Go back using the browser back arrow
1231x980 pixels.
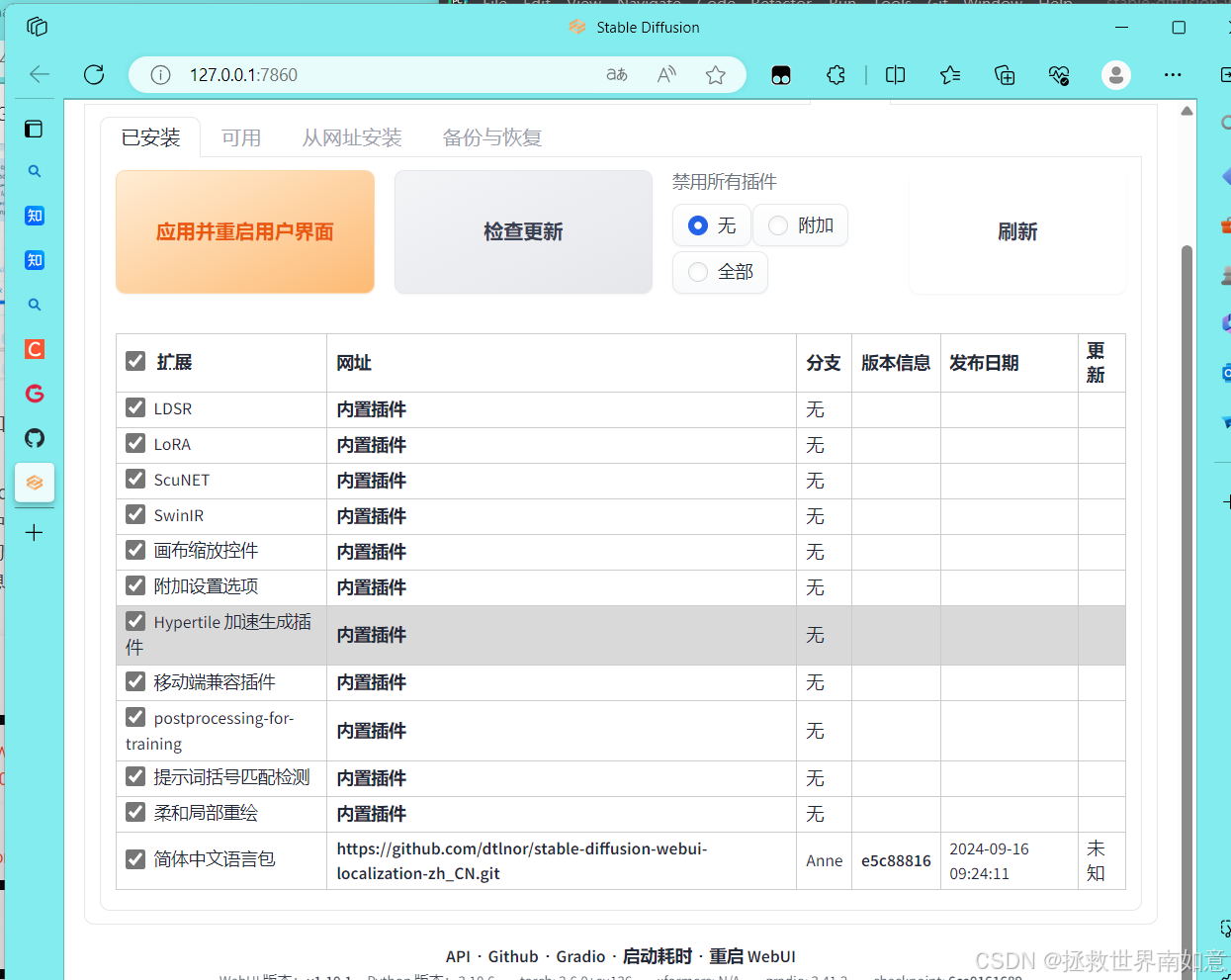40,74
